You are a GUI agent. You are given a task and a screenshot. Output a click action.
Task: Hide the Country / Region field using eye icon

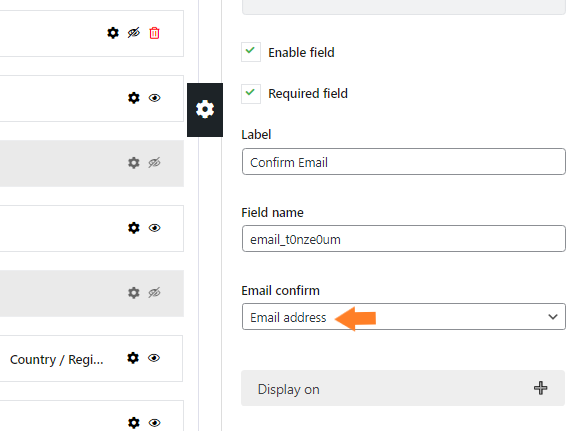[154, 358]
